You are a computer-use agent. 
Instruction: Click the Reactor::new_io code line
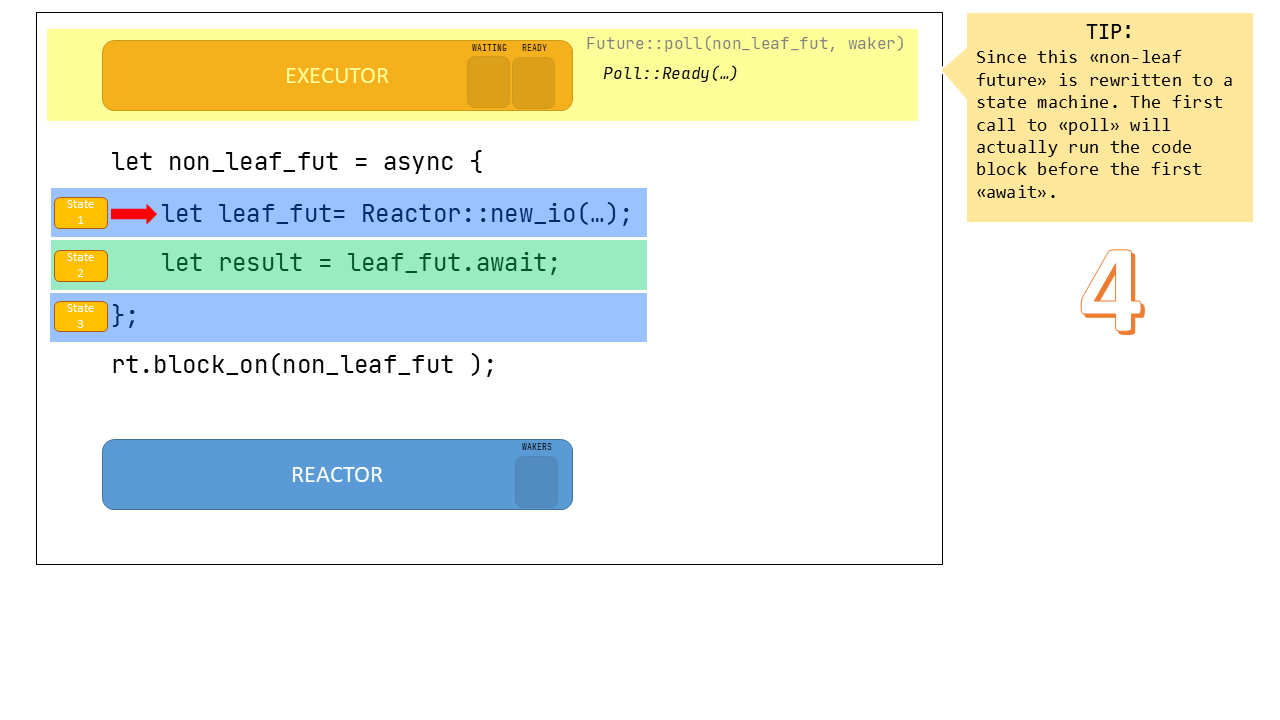[396, 214]
